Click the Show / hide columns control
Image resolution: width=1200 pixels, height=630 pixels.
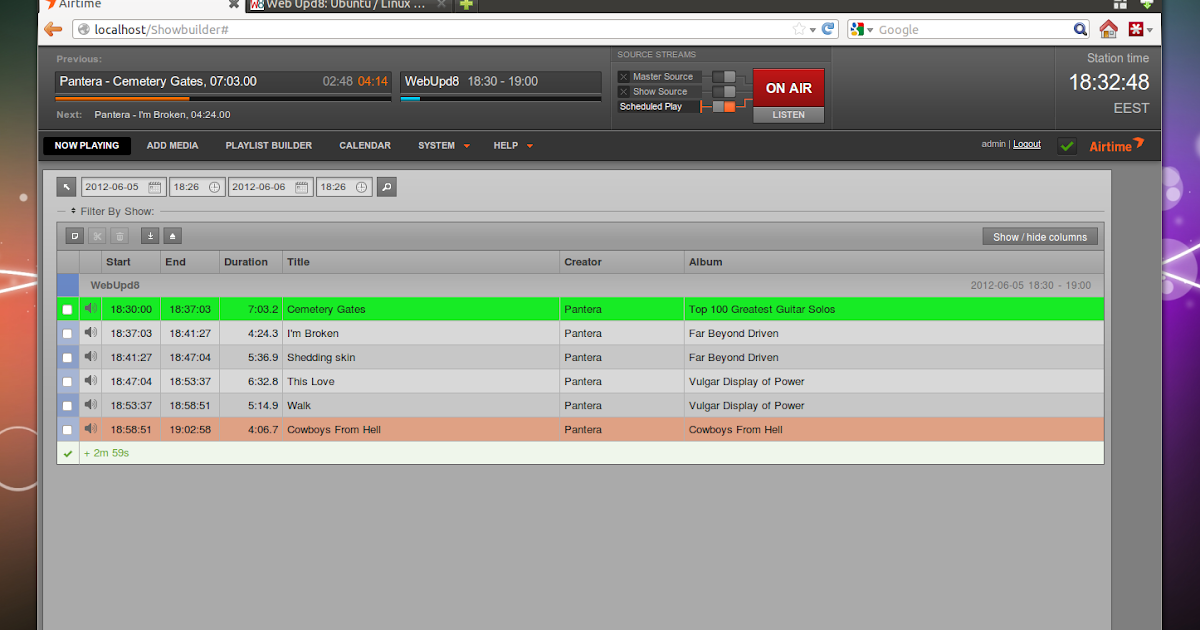(x=1040, y=236)
